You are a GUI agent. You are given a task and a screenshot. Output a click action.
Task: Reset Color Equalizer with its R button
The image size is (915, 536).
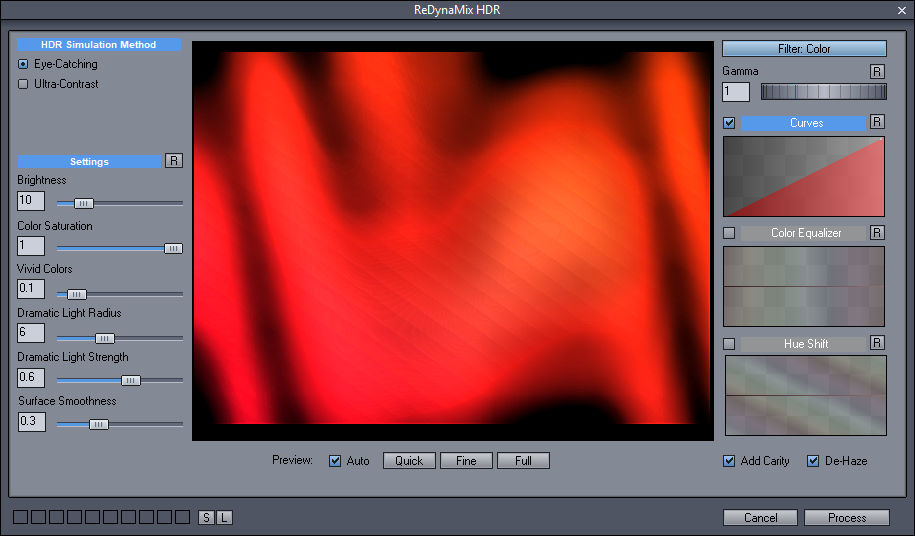(876, 232)
